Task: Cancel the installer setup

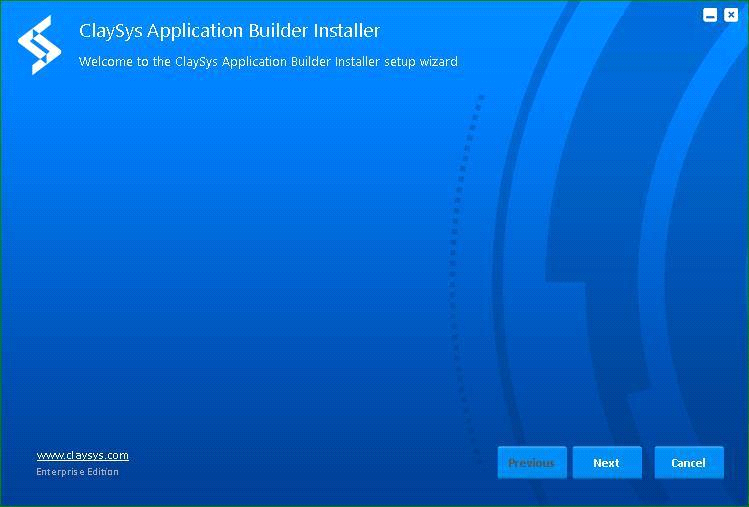Action: pyautogui.click(x=688, y=462)
